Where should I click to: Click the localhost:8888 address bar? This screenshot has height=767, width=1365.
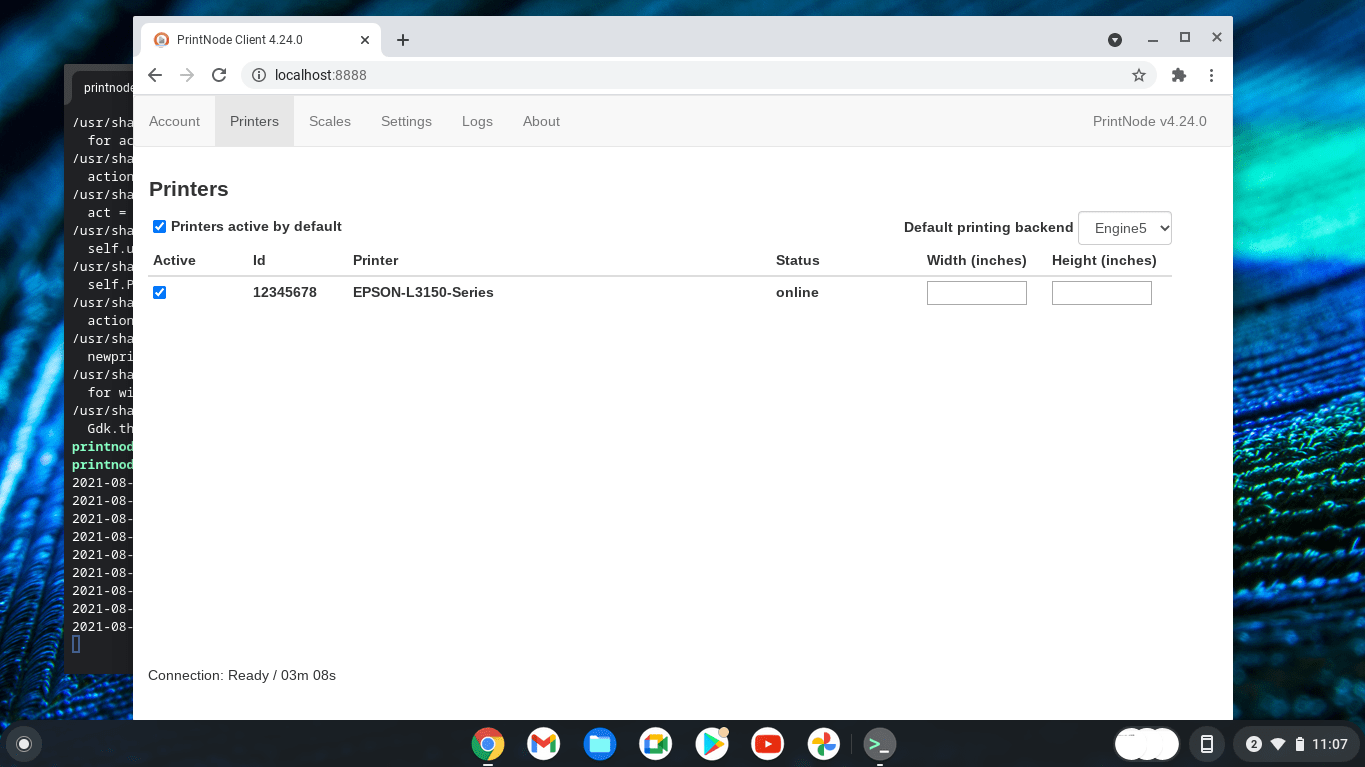tap(699, 75)
